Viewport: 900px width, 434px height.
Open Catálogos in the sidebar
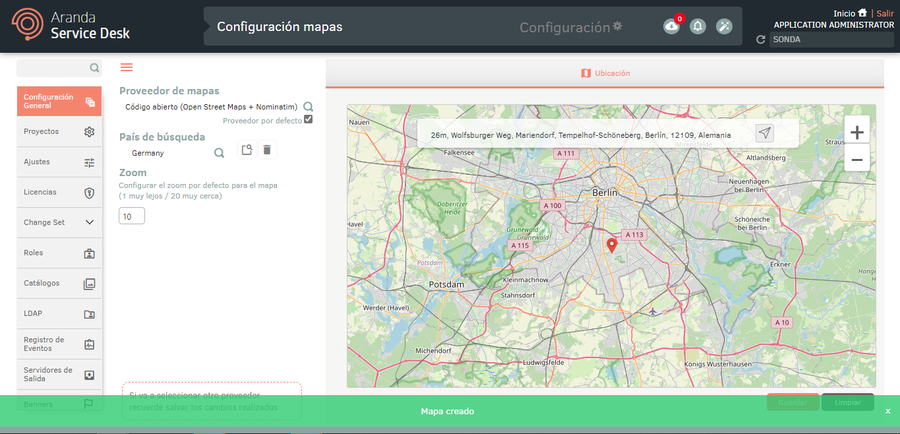tap(59, 283)
